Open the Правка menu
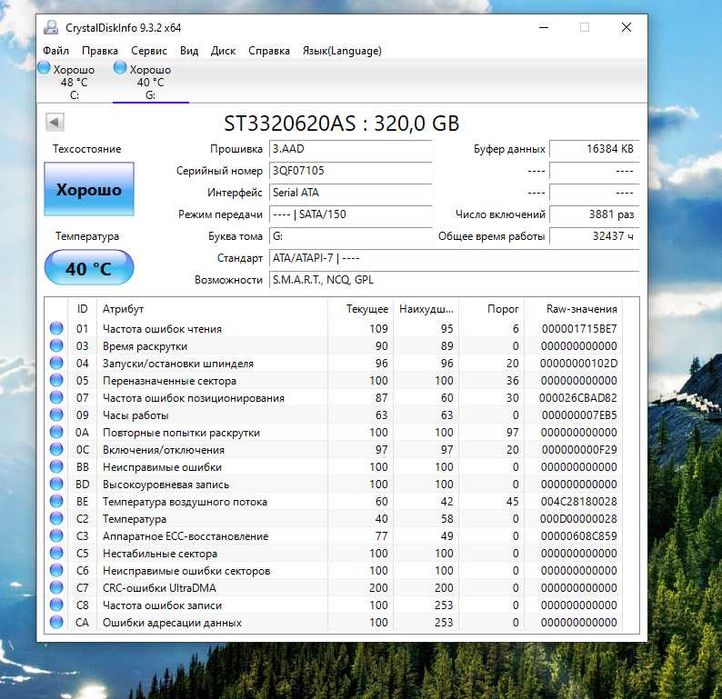The image size is (722, 699). click(100, 51)
